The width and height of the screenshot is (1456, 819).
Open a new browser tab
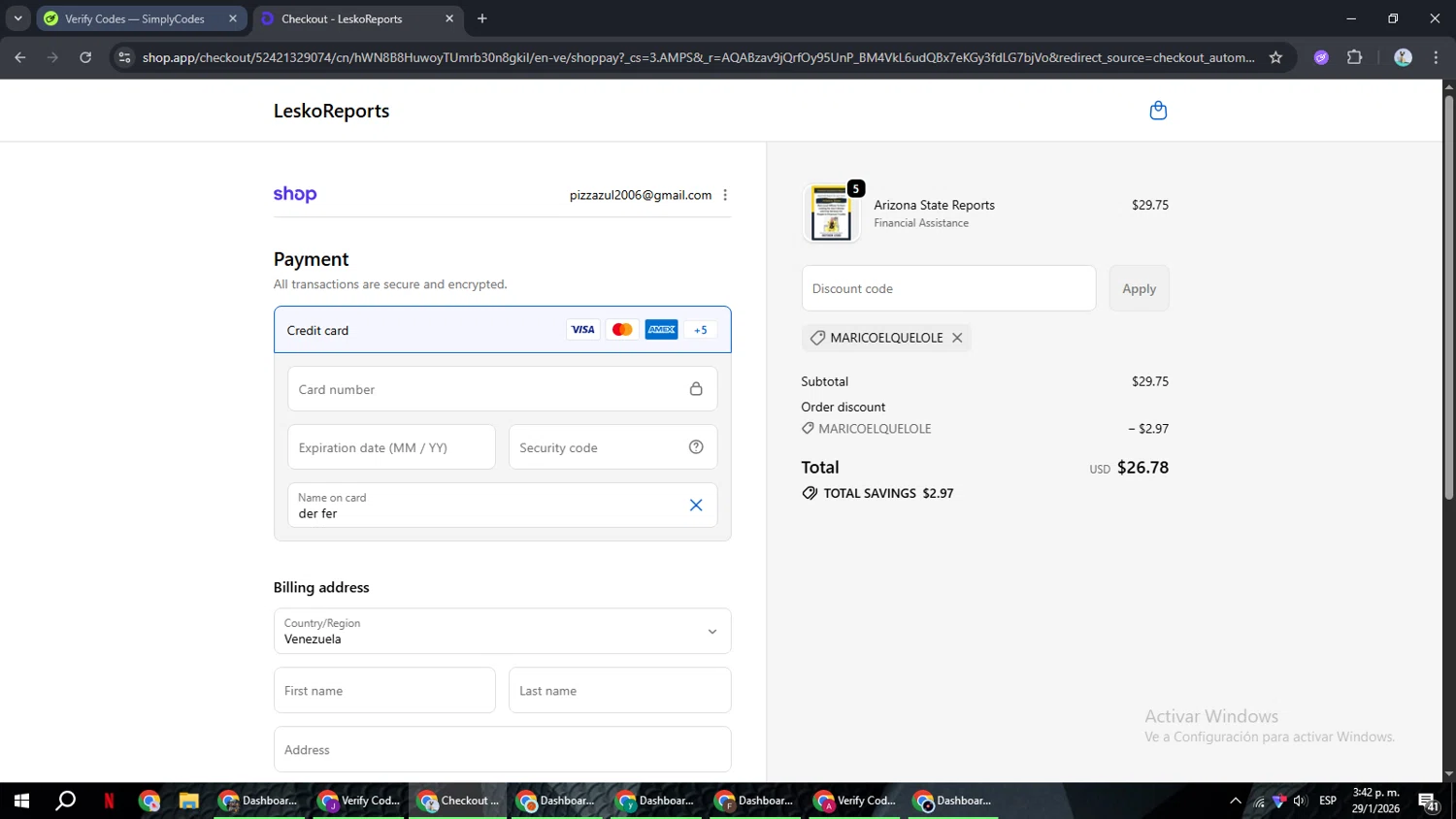482,18
